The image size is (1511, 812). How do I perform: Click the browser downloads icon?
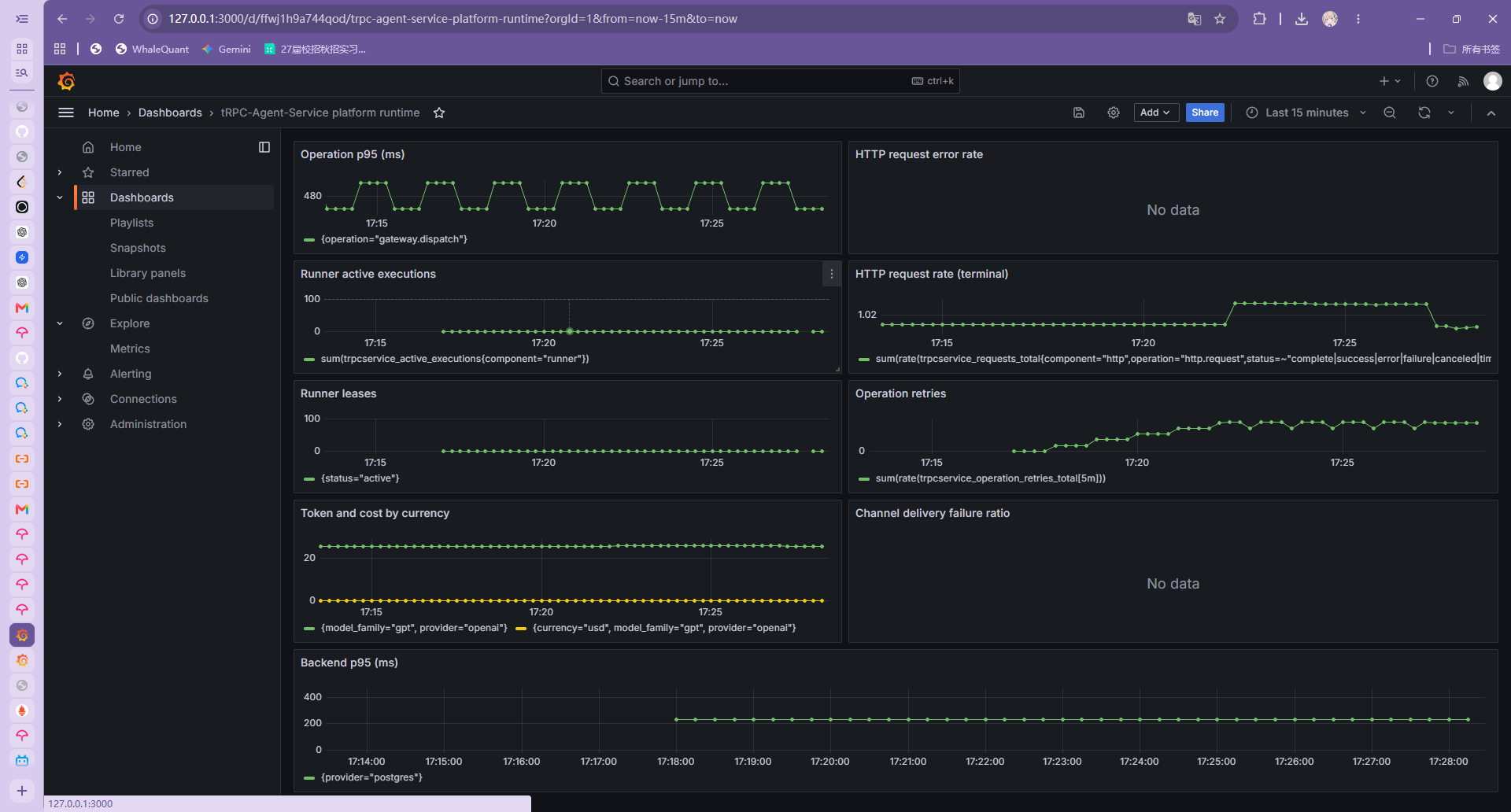coord(1302,19)
